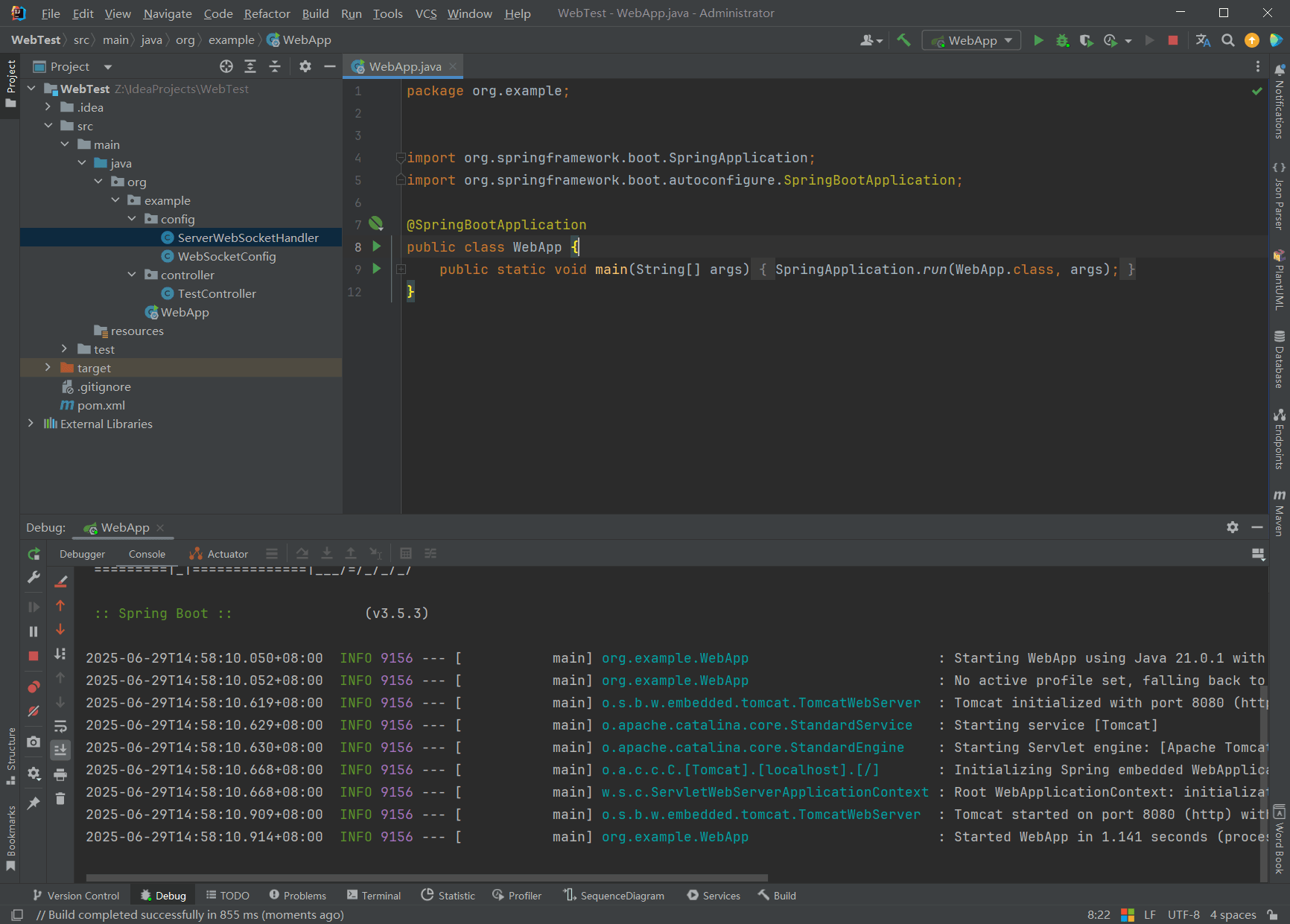Open the VCS menu
The image size is (1290, 924).
click(426, 13)
